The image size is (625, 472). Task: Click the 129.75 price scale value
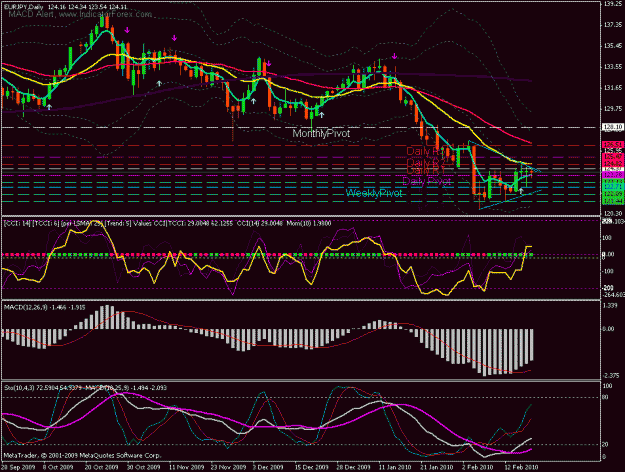pyautogui.click(x=613, y=108)
